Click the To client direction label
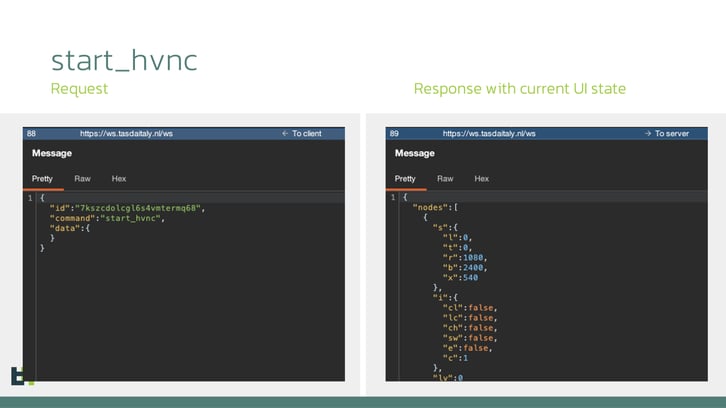This screenshot has height=408, width=726. (307, 133)
